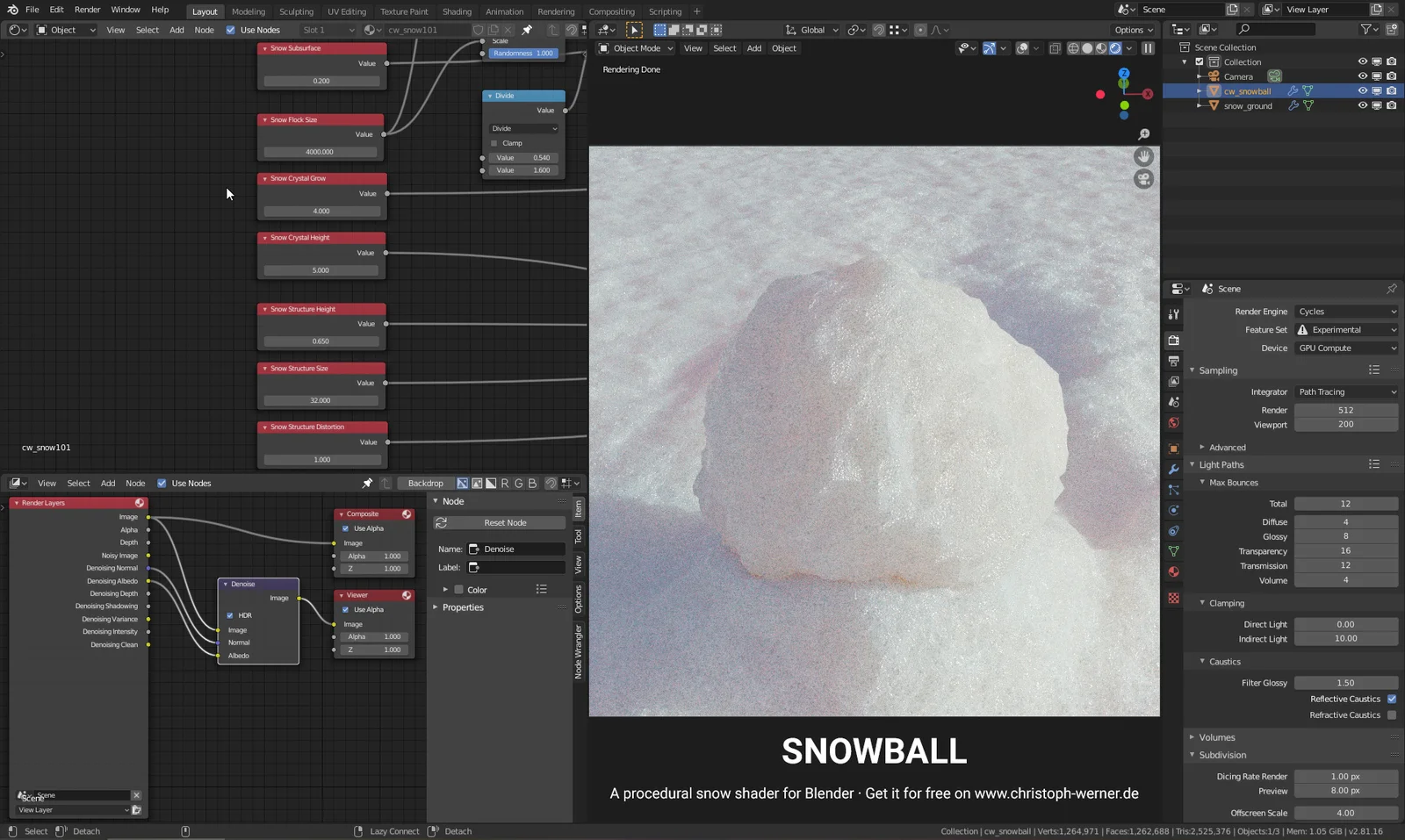1405x840 pixels.
Task: Open the Compositing workspace tab
Action: [x=611, y=11]
